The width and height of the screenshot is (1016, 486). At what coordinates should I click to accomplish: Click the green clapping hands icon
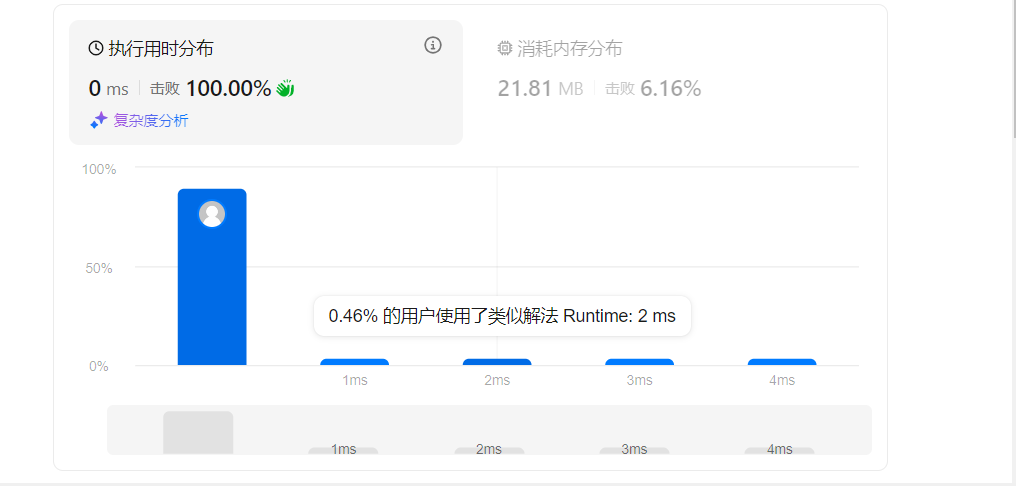[x=285, y=88]
